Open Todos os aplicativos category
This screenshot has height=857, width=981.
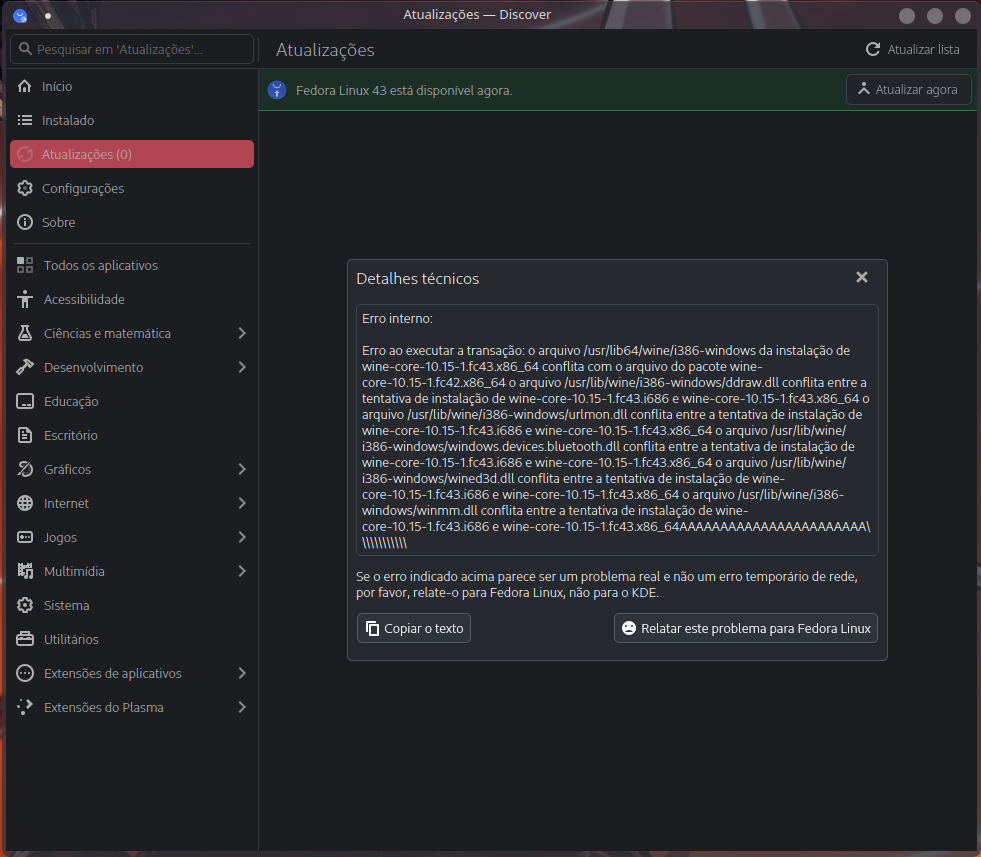pyautogui.click(x=100, y=266)
